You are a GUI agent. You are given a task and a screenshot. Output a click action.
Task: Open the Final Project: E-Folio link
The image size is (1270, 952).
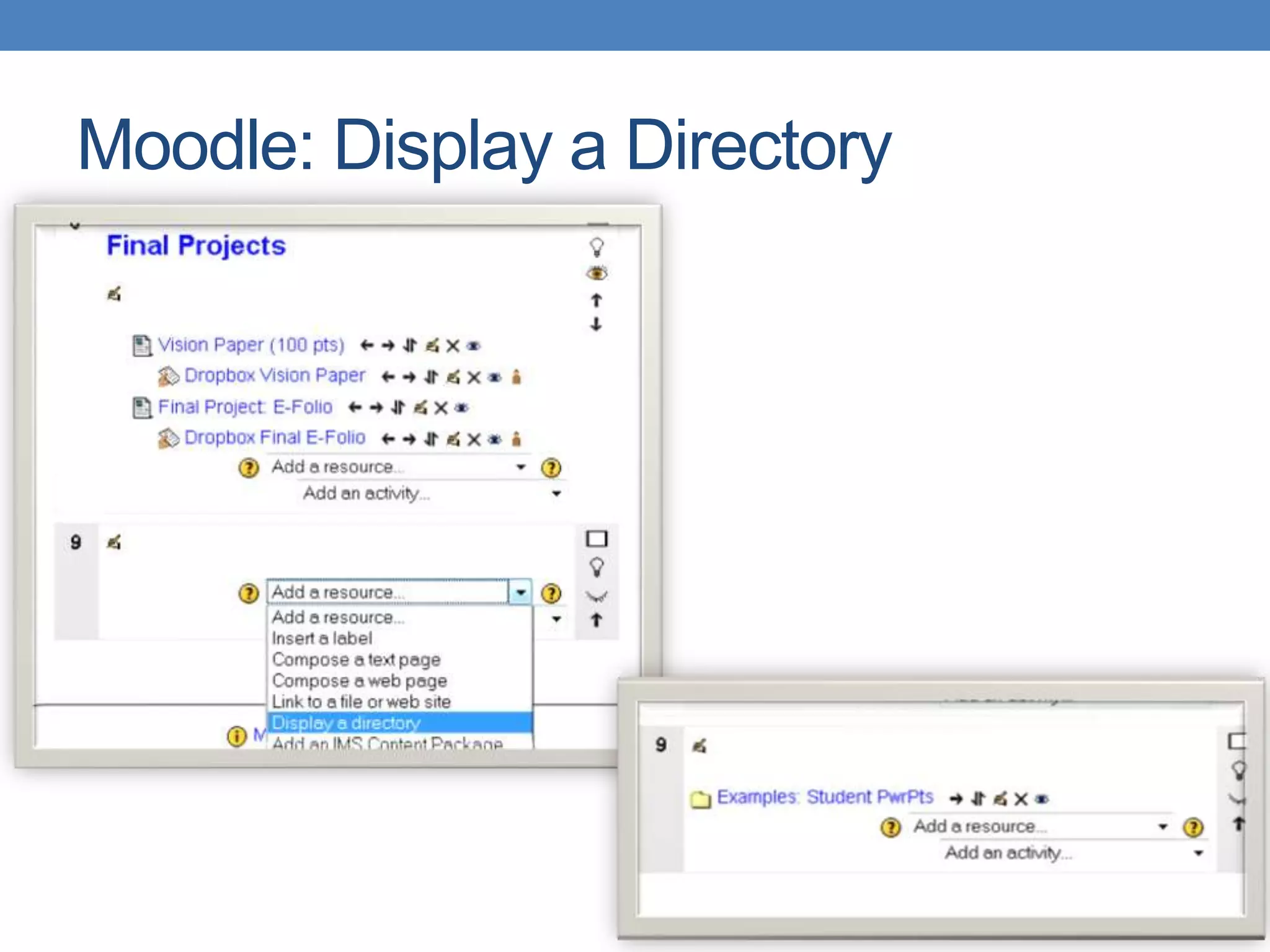pyautogui.click(x=245, y=407)
